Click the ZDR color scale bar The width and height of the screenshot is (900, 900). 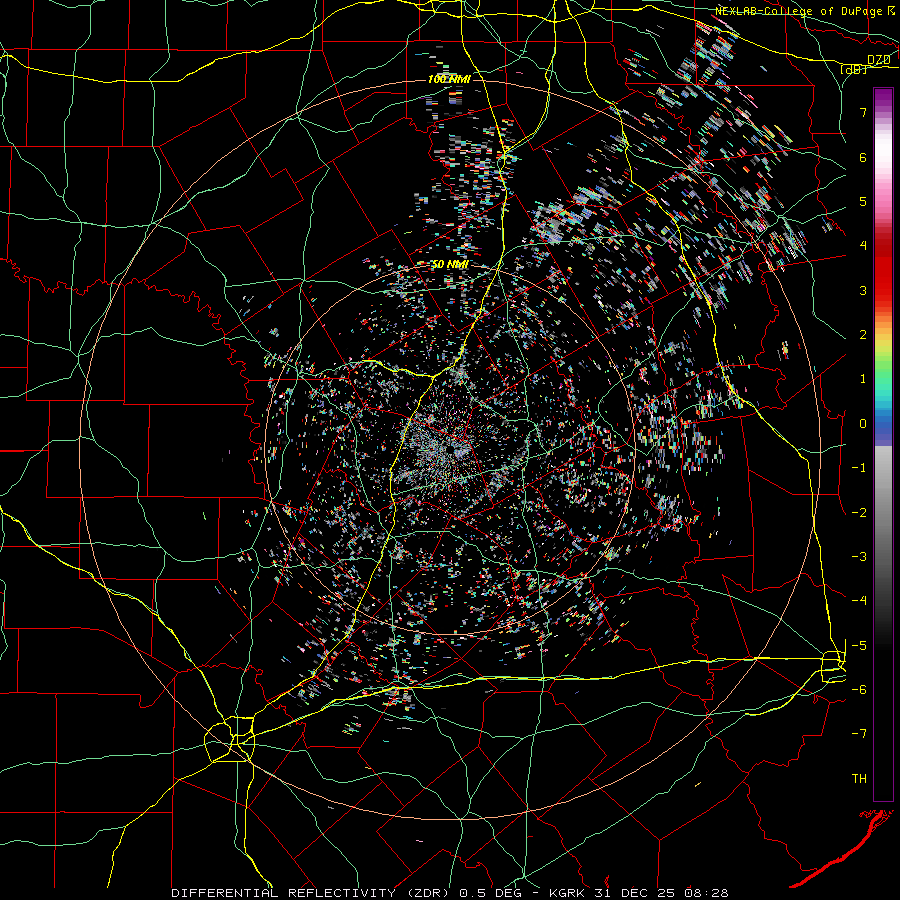coord(883,444)
